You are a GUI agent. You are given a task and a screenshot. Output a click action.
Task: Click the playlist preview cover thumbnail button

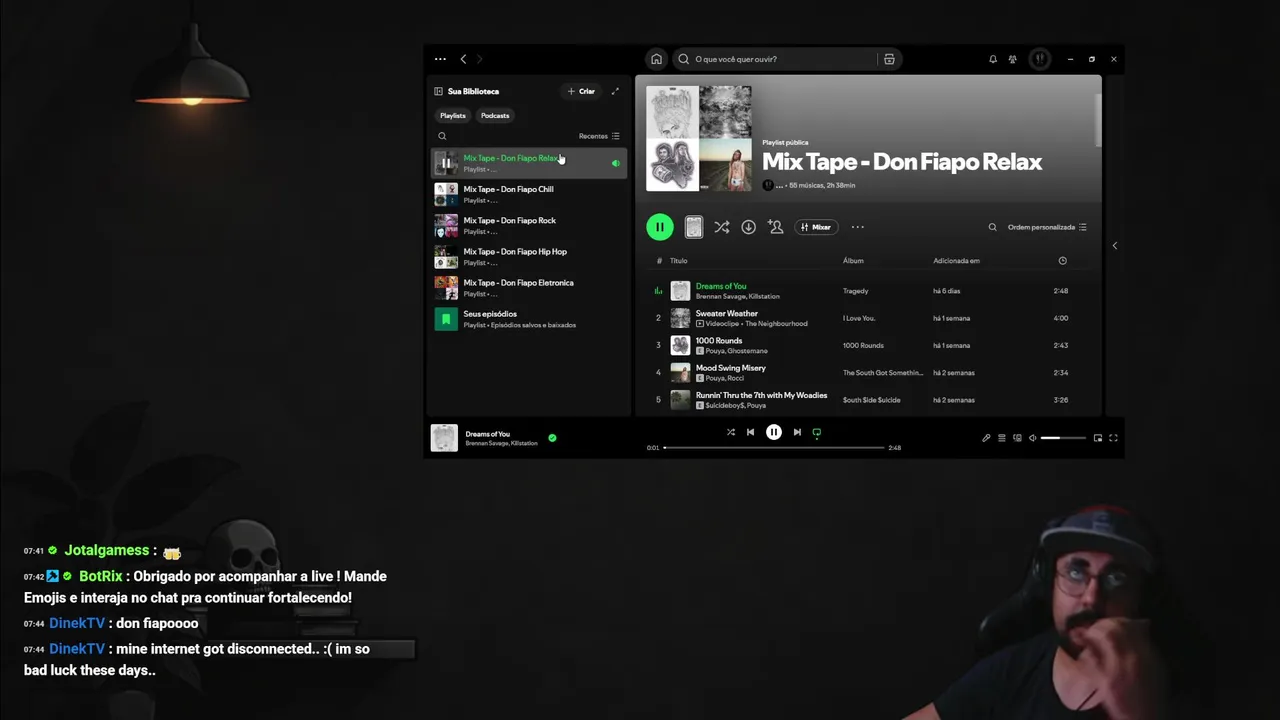point(693,227)
